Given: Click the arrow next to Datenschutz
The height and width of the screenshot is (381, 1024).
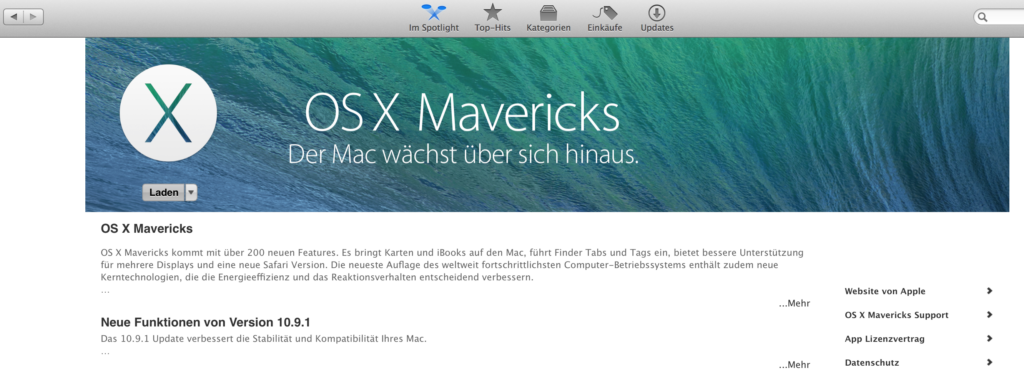Looking at the screenshot, I should [x=990, y=362].
